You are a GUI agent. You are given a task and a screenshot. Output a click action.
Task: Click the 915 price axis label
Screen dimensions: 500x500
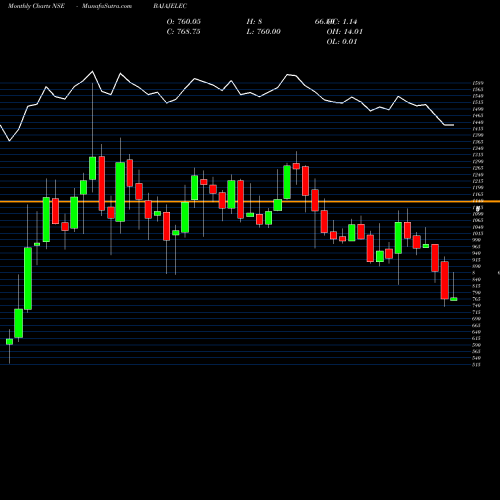(x=477, y=260)
